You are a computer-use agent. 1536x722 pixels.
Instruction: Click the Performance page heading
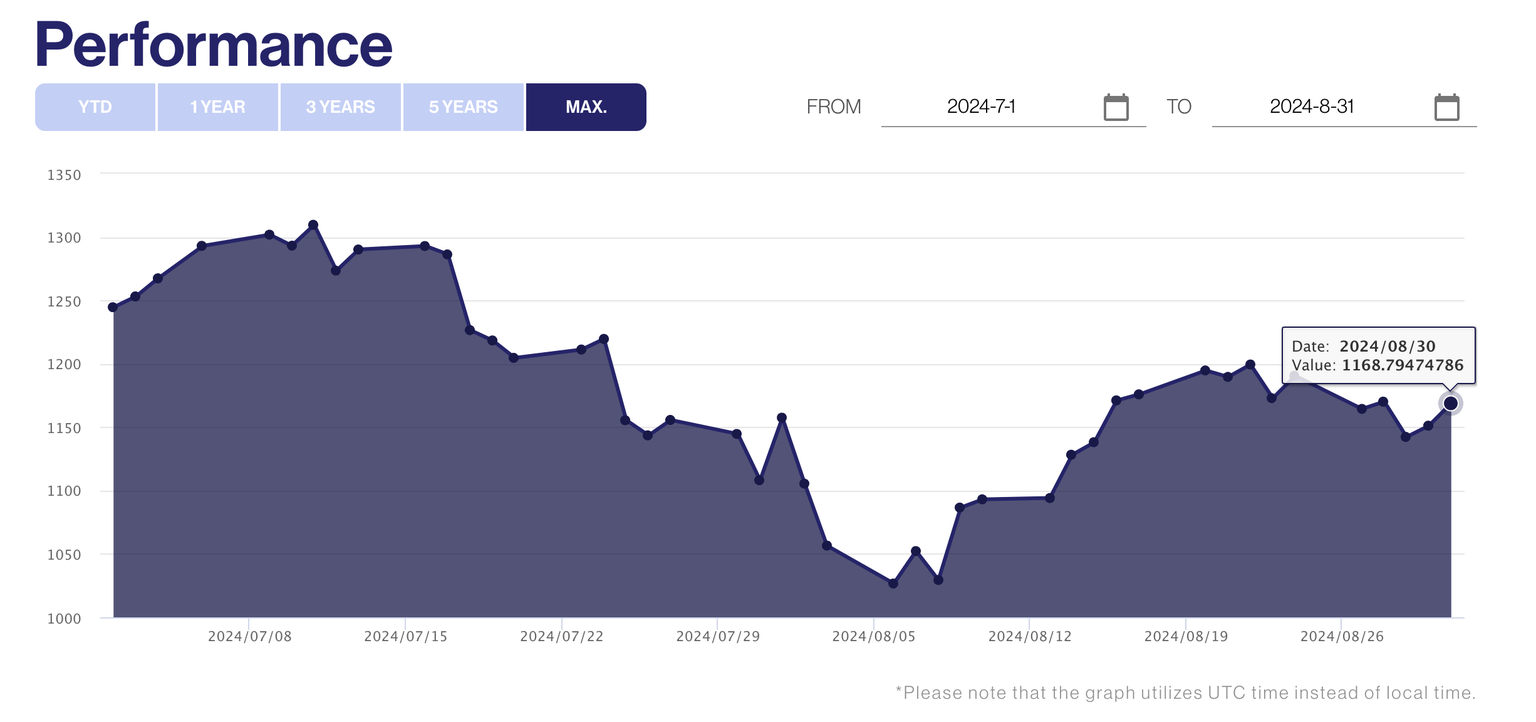(x=214, y=43)
